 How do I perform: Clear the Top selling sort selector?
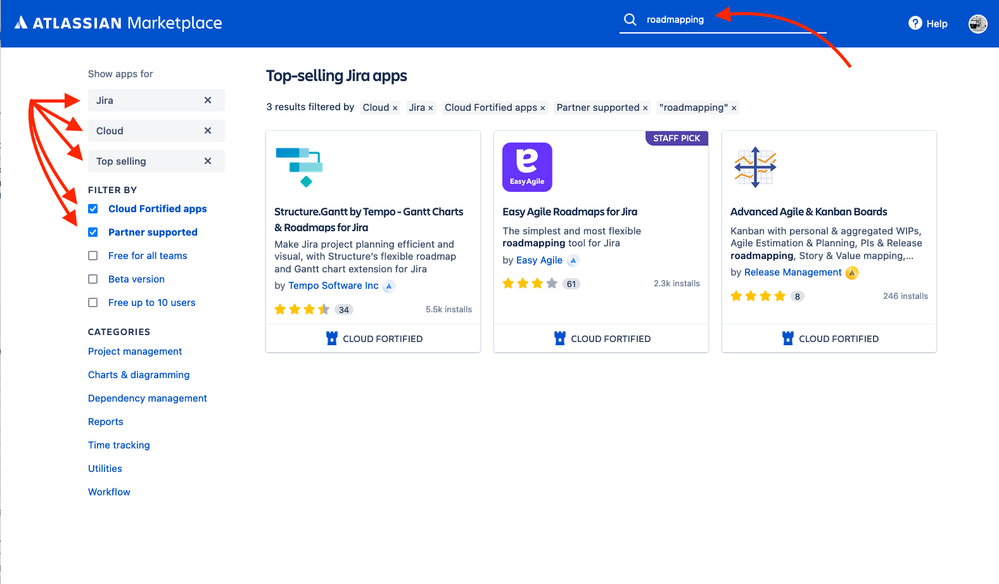tap(208, 161)
